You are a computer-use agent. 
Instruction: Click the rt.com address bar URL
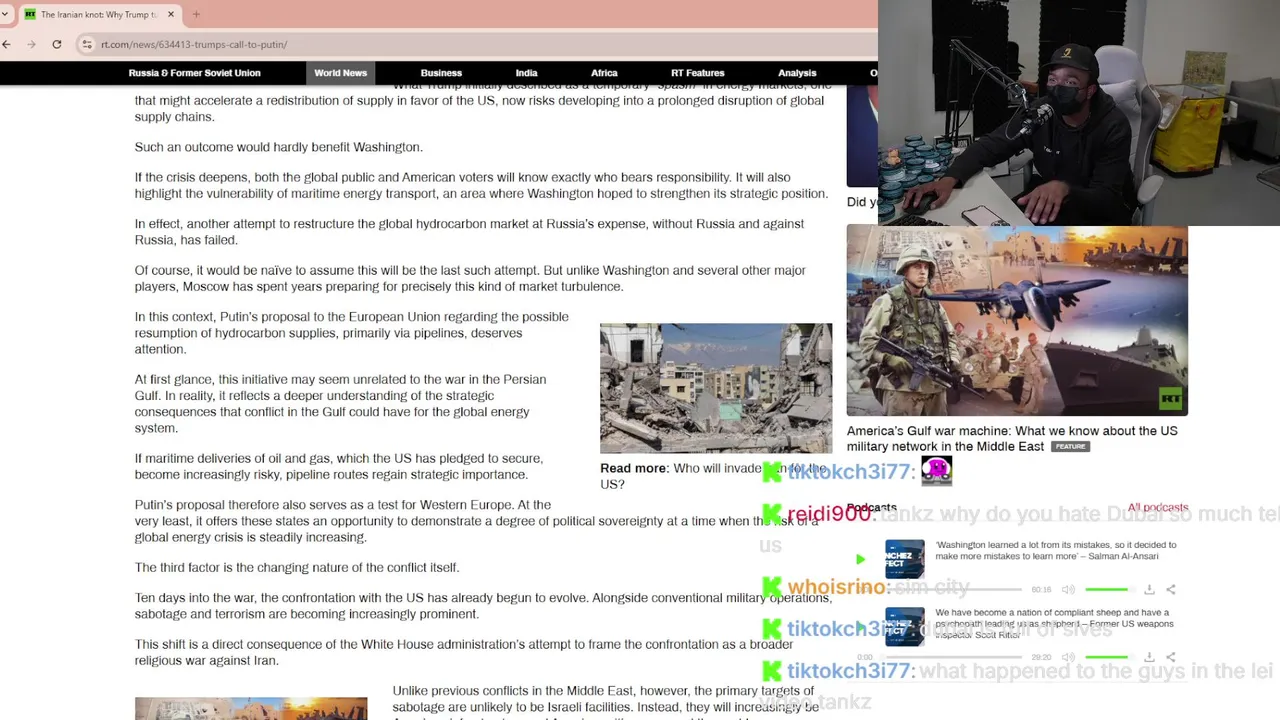click(x=194, y=44)
